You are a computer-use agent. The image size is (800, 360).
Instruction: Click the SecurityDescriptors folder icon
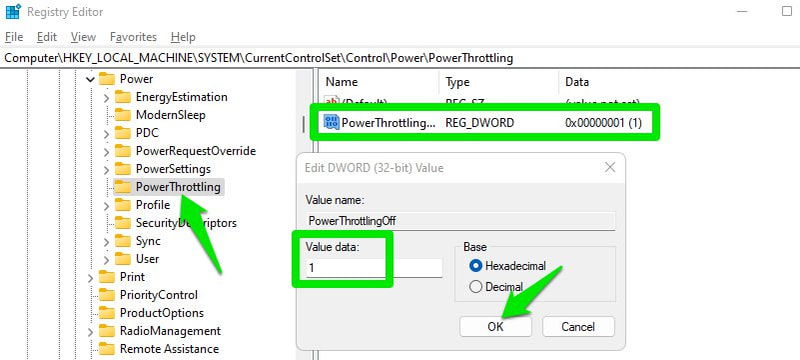pyautogui.click(x=122, y=223)
